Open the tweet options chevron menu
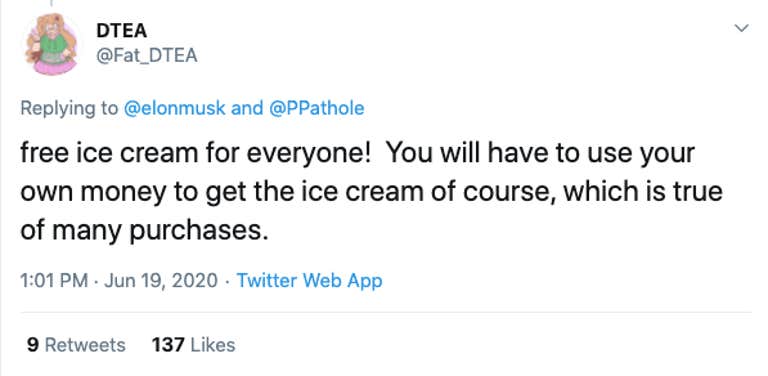The height and width of the screenshot is (376, 768). 742,28
